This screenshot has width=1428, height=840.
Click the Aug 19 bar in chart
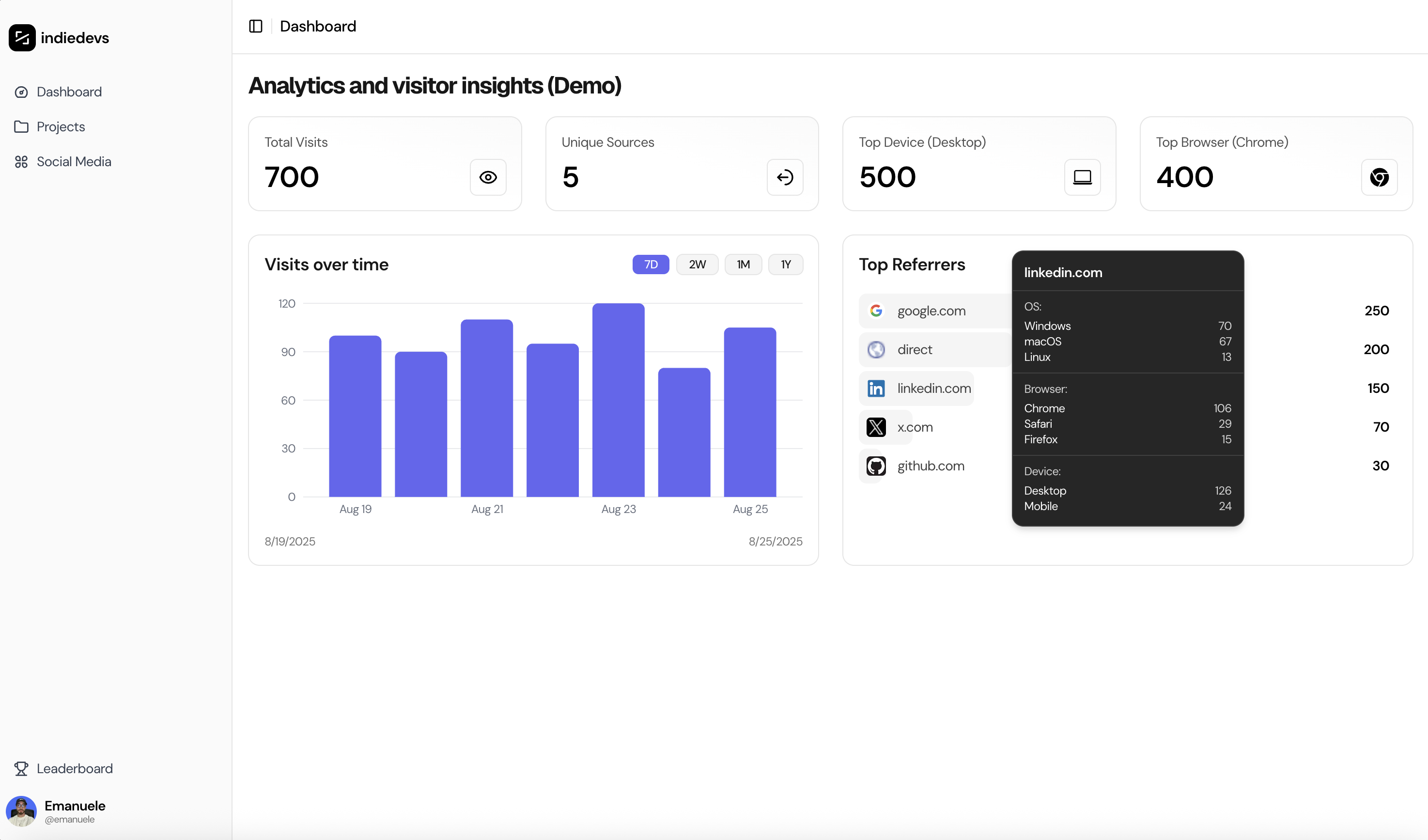point(355,416)
